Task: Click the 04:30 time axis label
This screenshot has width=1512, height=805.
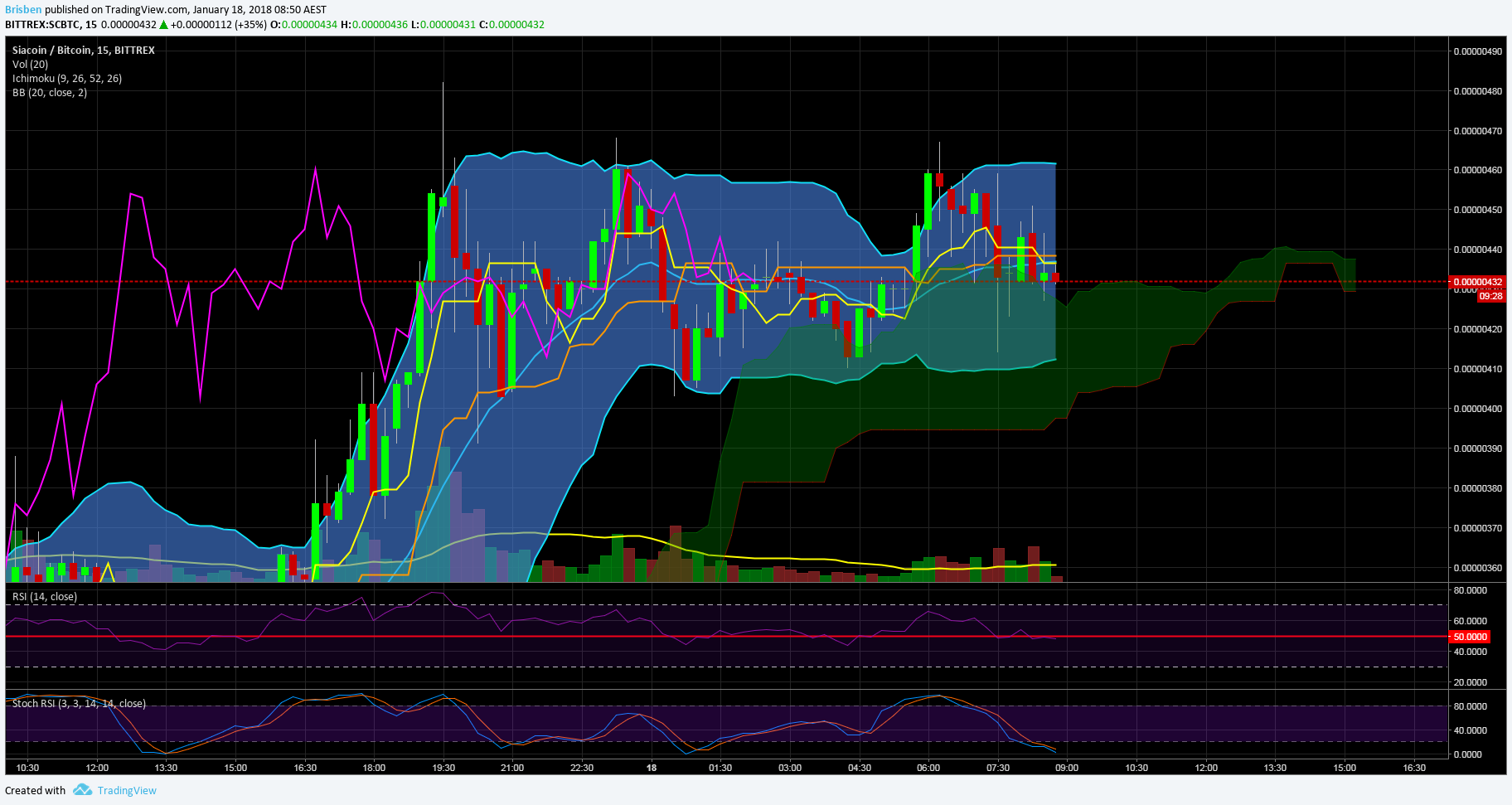Action: click(x=860, y=768)
